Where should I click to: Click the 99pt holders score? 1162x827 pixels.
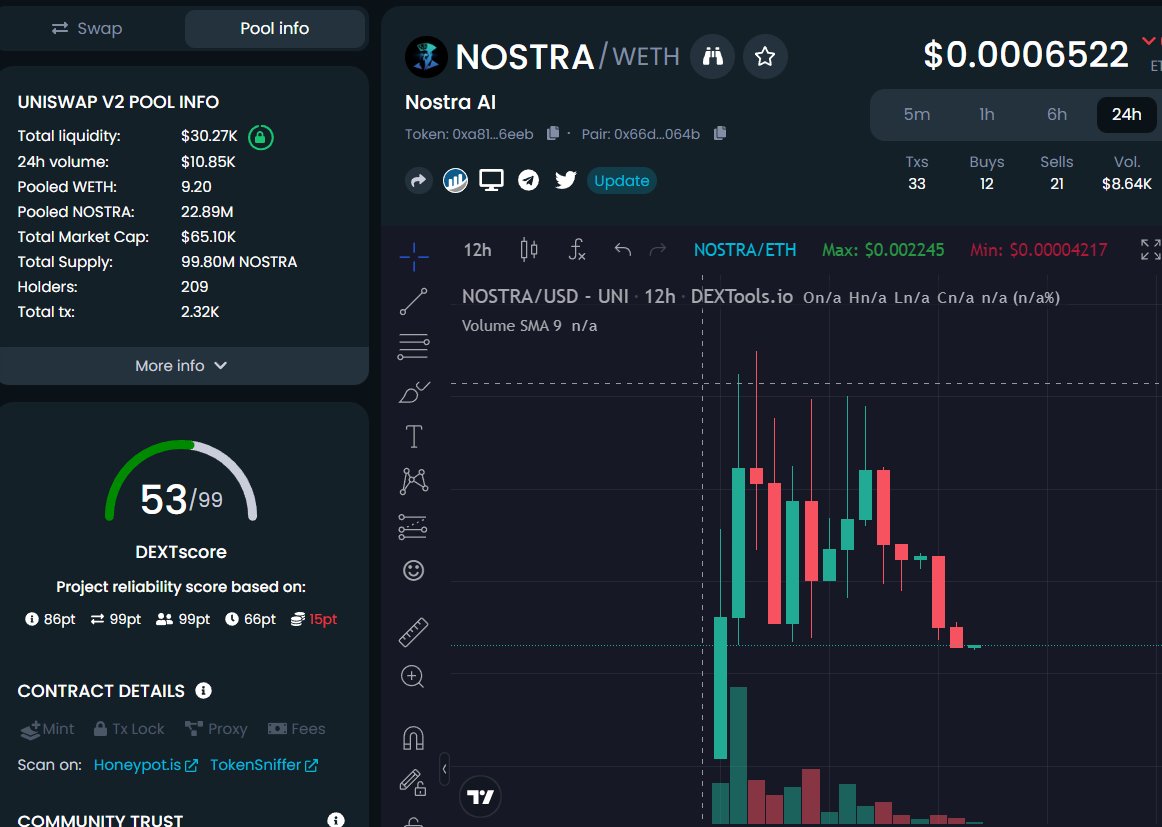tap(183, 620)
